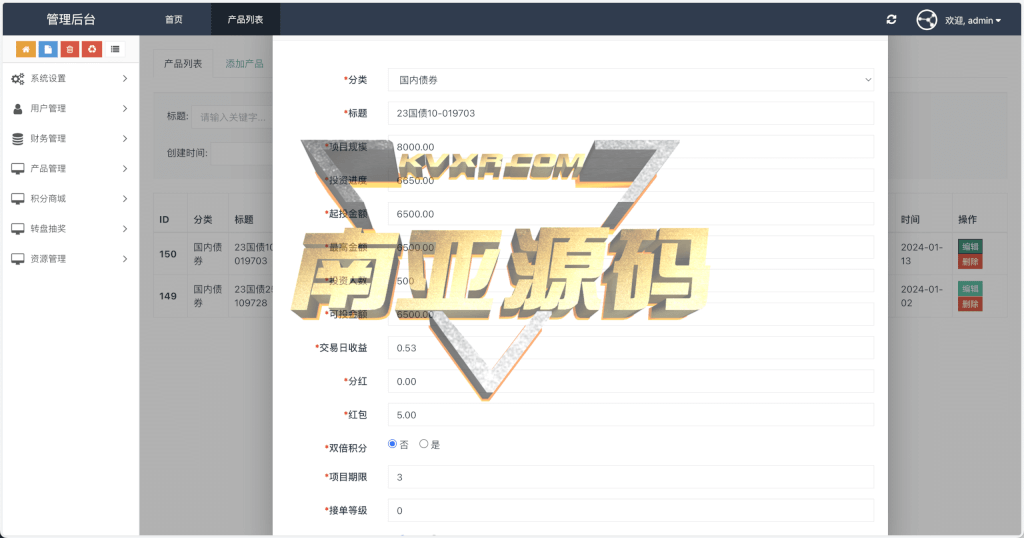Screen dimensions: 1024x538
Task: Click the 接单等级 field showing 0
Action: [x=631, y=511]
